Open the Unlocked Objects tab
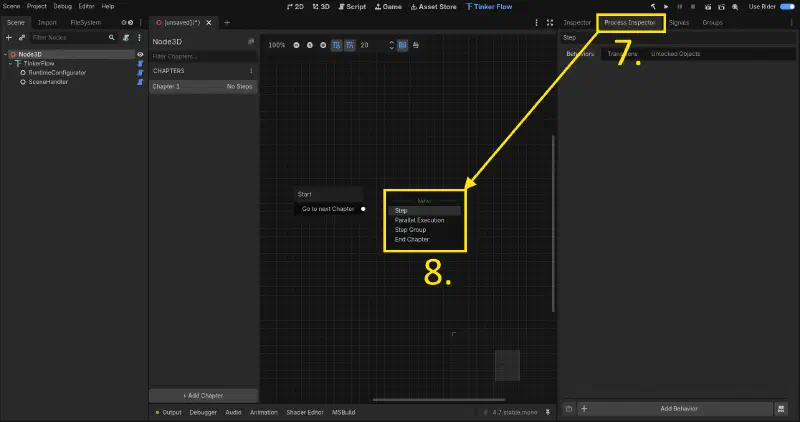 [x=676, y=54]
